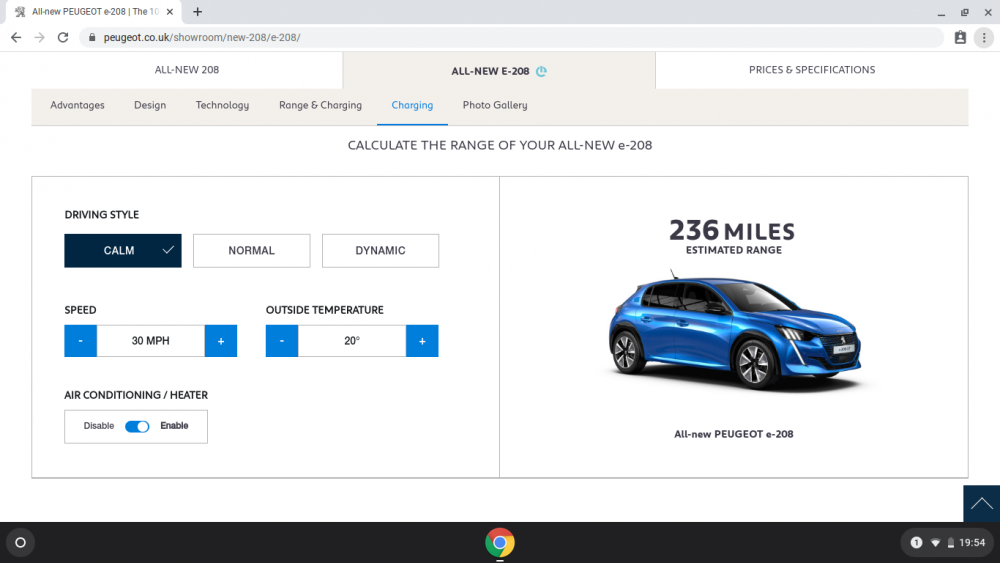Open the Chrome three-dot menu
The image size is (1000, 563).
pos(984,38)
